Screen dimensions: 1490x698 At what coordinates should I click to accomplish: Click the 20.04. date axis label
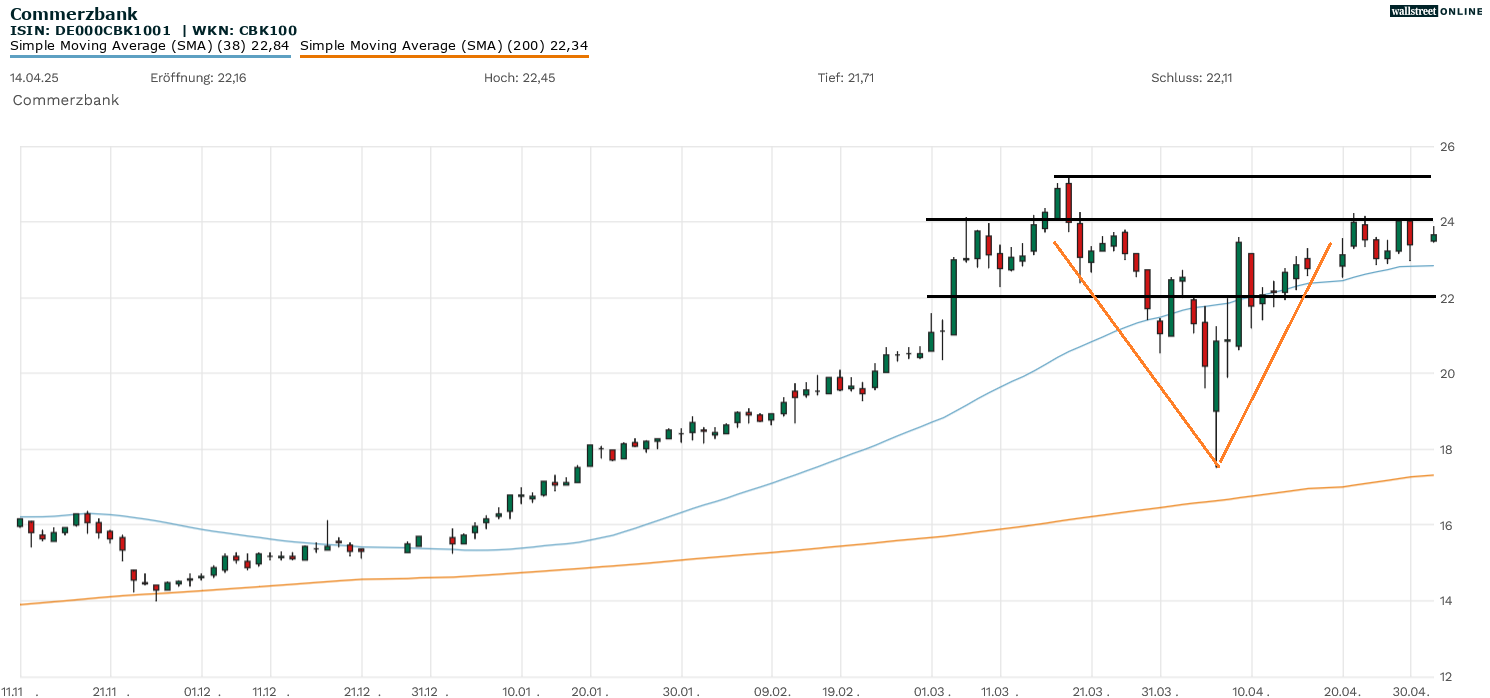(1341, 691)
